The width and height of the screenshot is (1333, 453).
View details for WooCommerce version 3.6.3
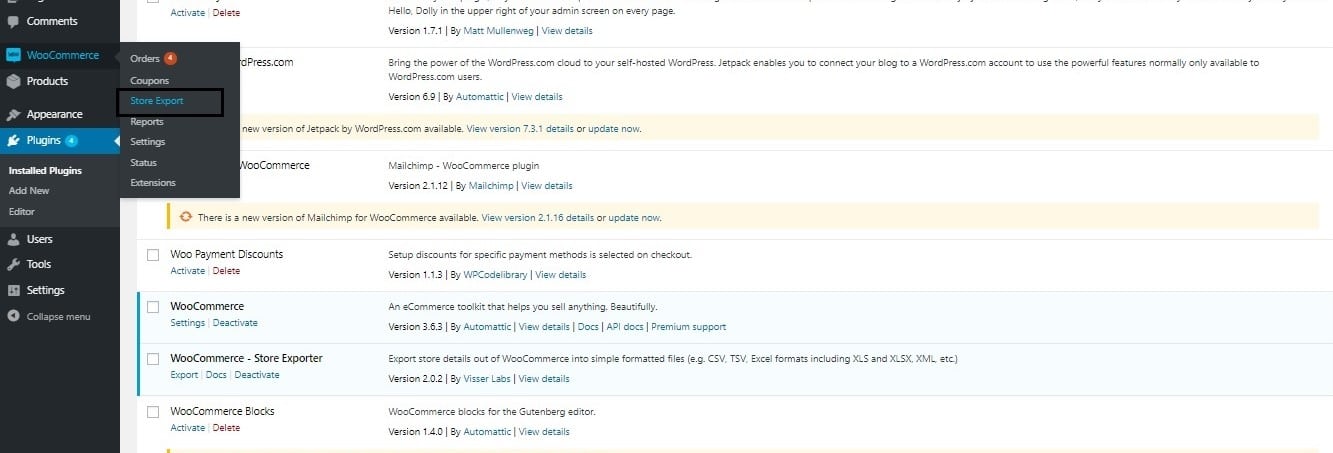544,327
